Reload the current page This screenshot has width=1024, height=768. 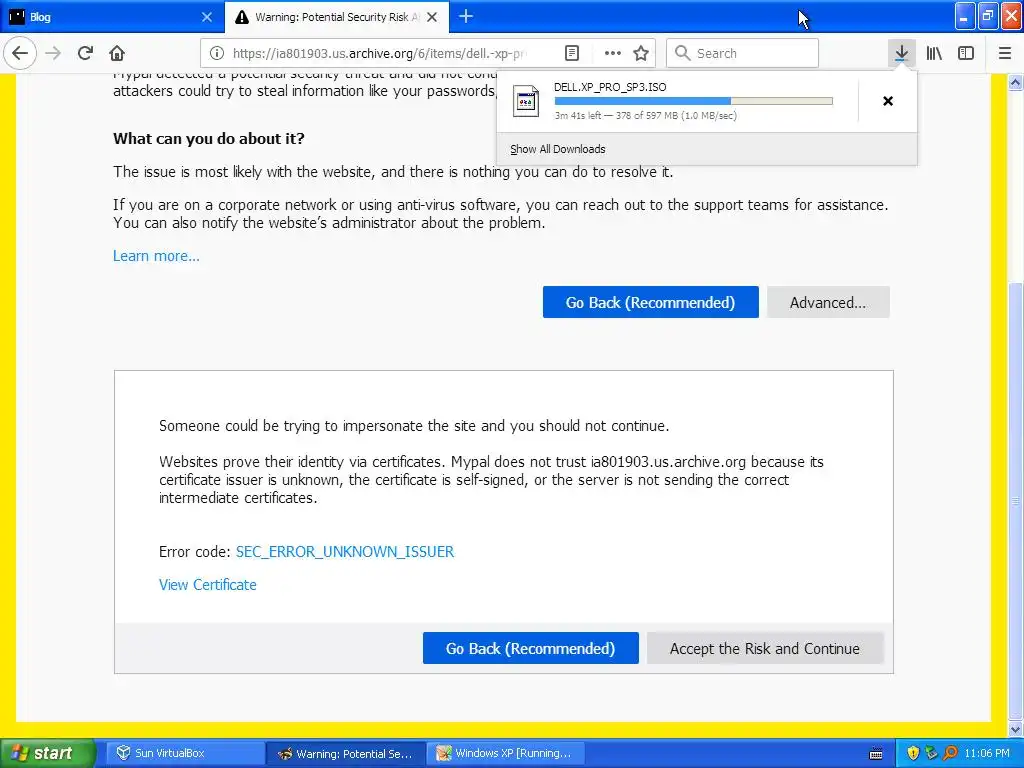pyautogui.click(x=85, y=53)
